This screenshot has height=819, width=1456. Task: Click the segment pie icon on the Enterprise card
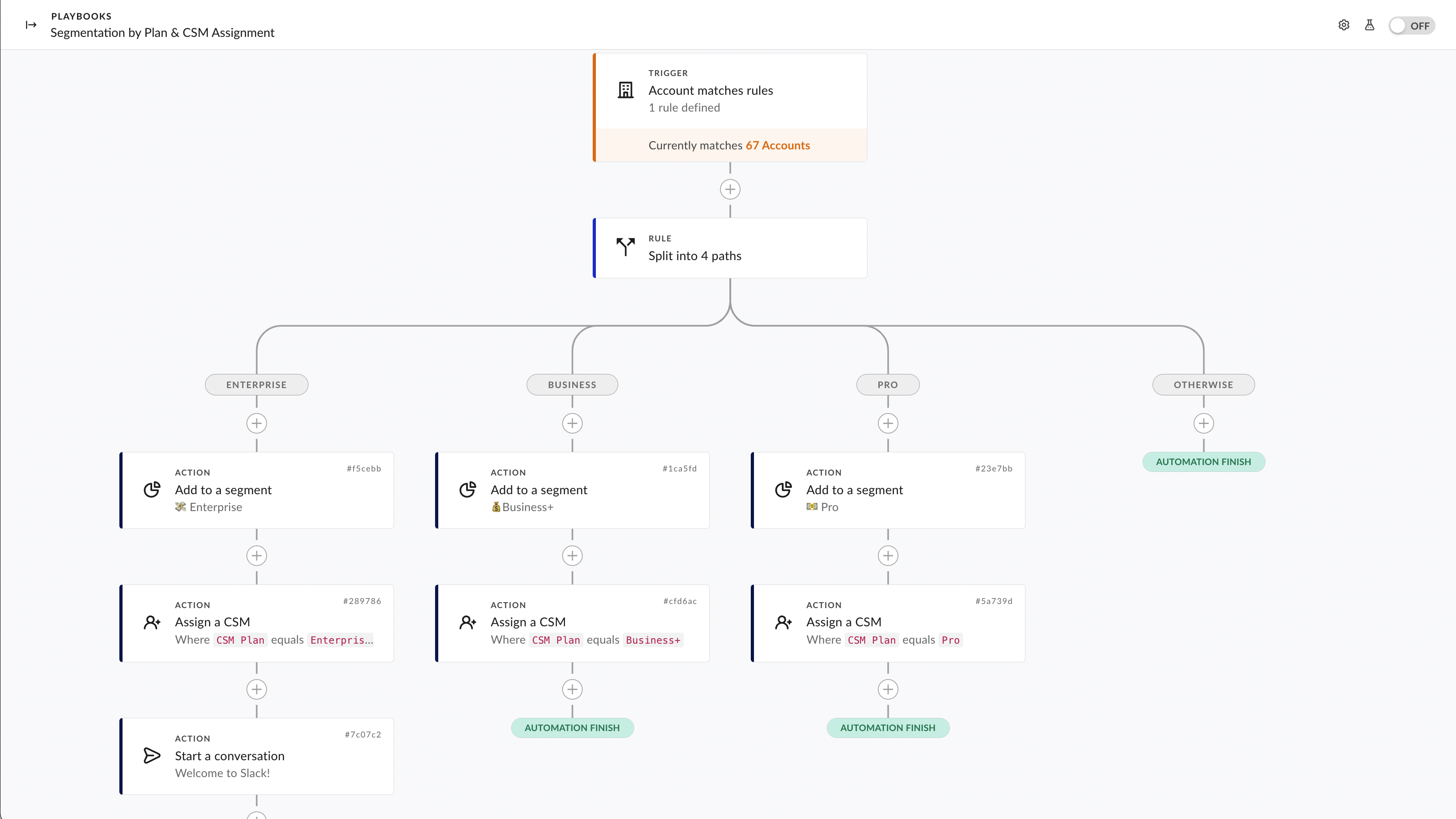click(152, 490)
